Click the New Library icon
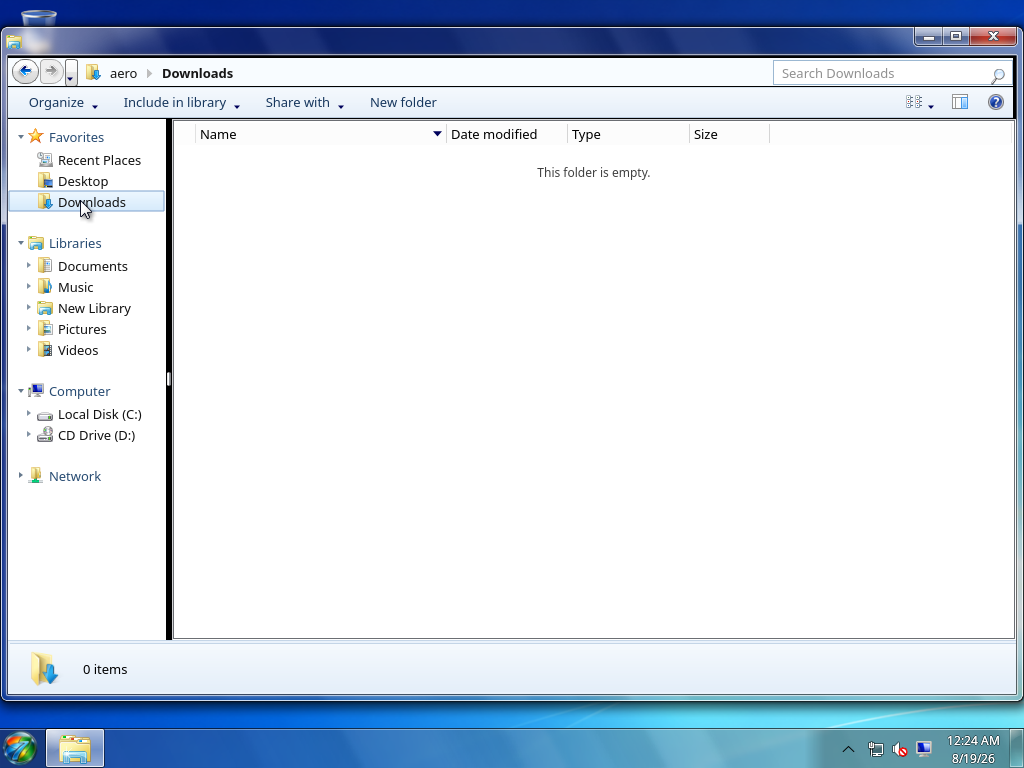Viewport: 1024px width, 768px height. coord(45,308)
